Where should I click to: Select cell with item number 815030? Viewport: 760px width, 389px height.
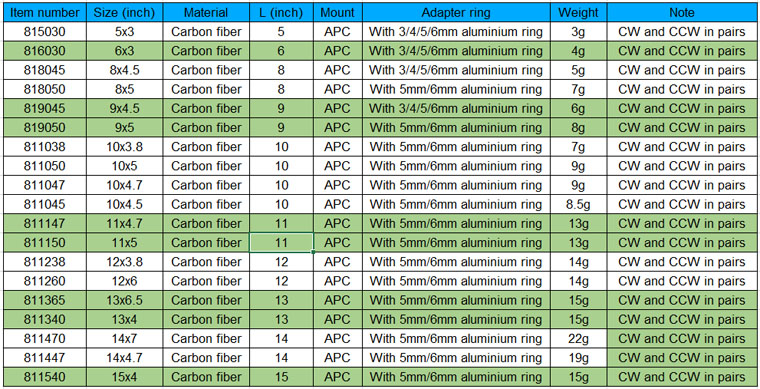coord(45,32)
